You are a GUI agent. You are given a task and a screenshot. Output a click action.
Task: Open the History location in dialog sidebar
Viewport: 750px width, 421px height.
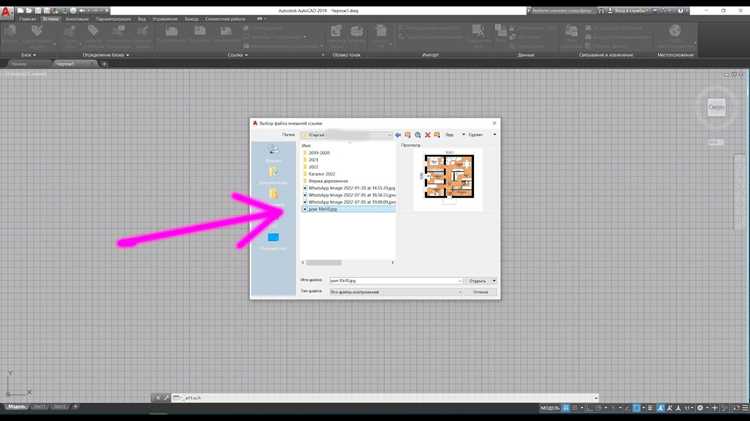273,153
